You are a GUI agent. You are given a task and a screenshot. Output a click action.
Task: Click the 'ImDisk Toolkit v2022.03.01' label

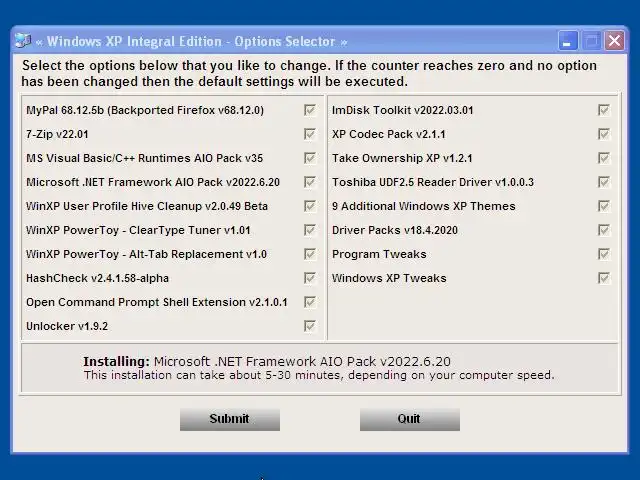[402, 110]
